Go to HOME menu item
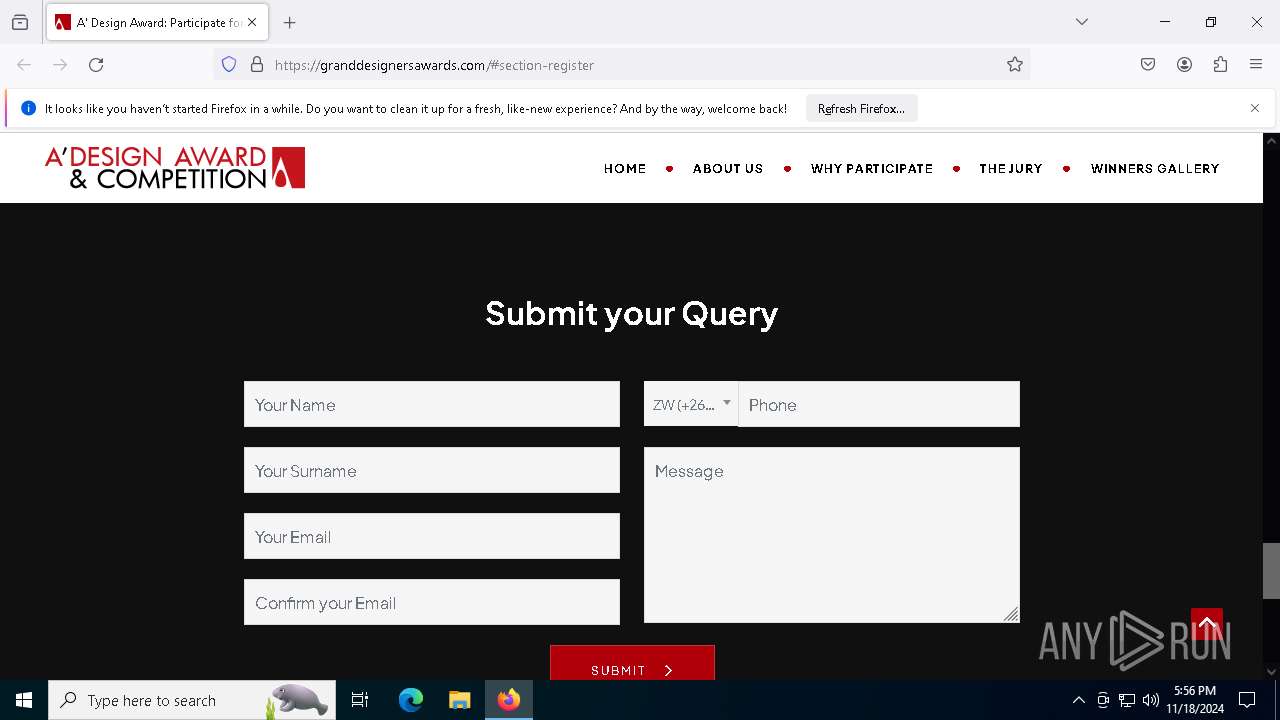This screenshot has width=1280, height=720. (625, 169)
